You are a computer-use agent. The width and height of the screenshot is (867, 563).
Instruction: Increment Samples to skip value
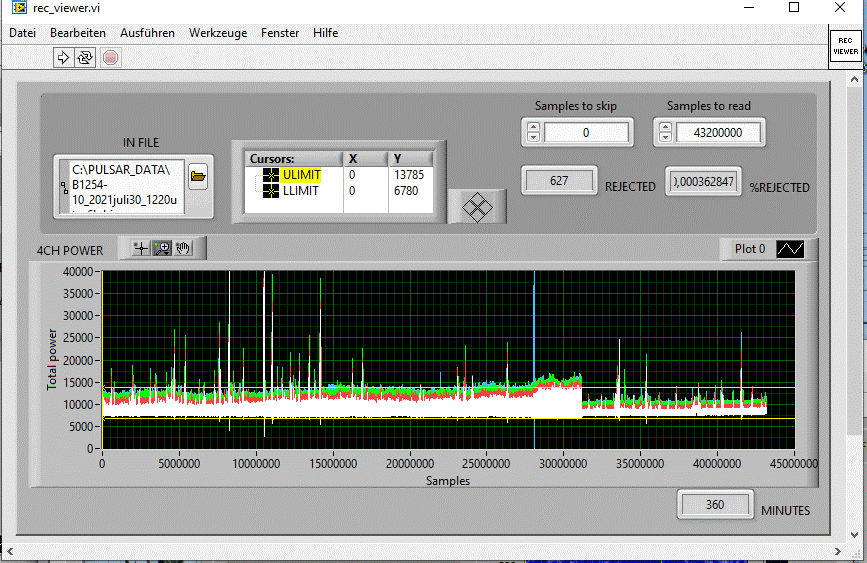click(534, 128)
